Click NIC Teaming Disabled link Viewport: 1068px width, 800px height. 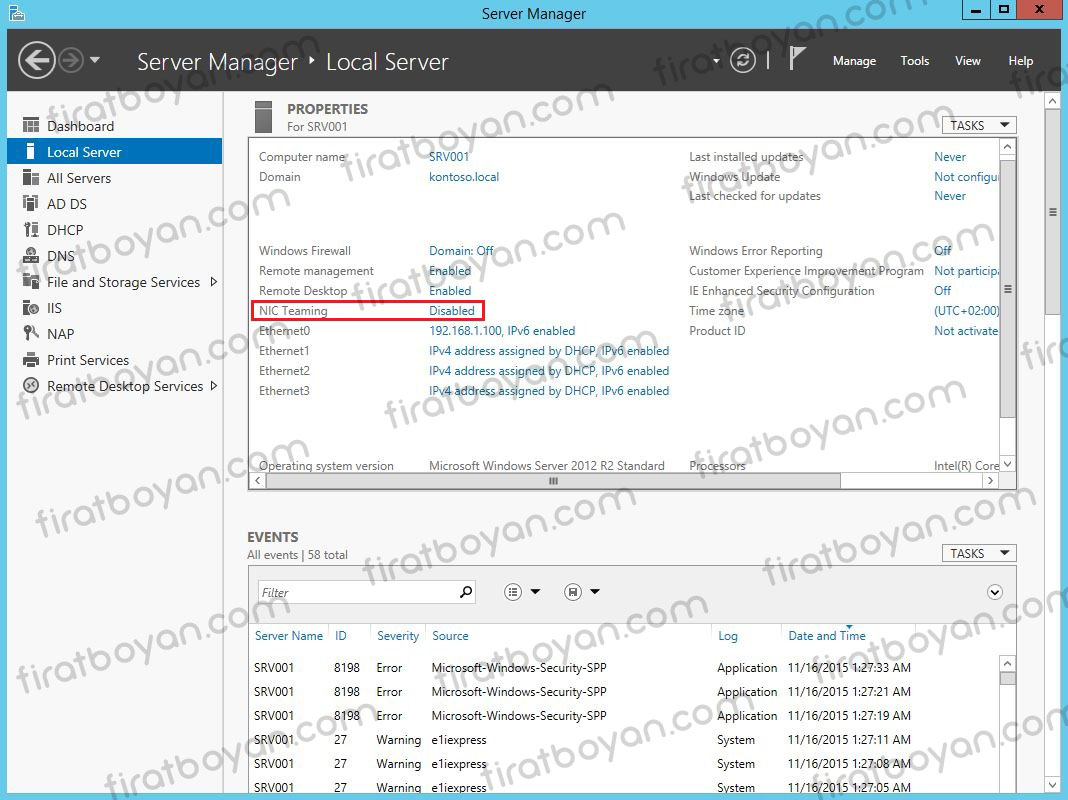(x=452, y=310)
